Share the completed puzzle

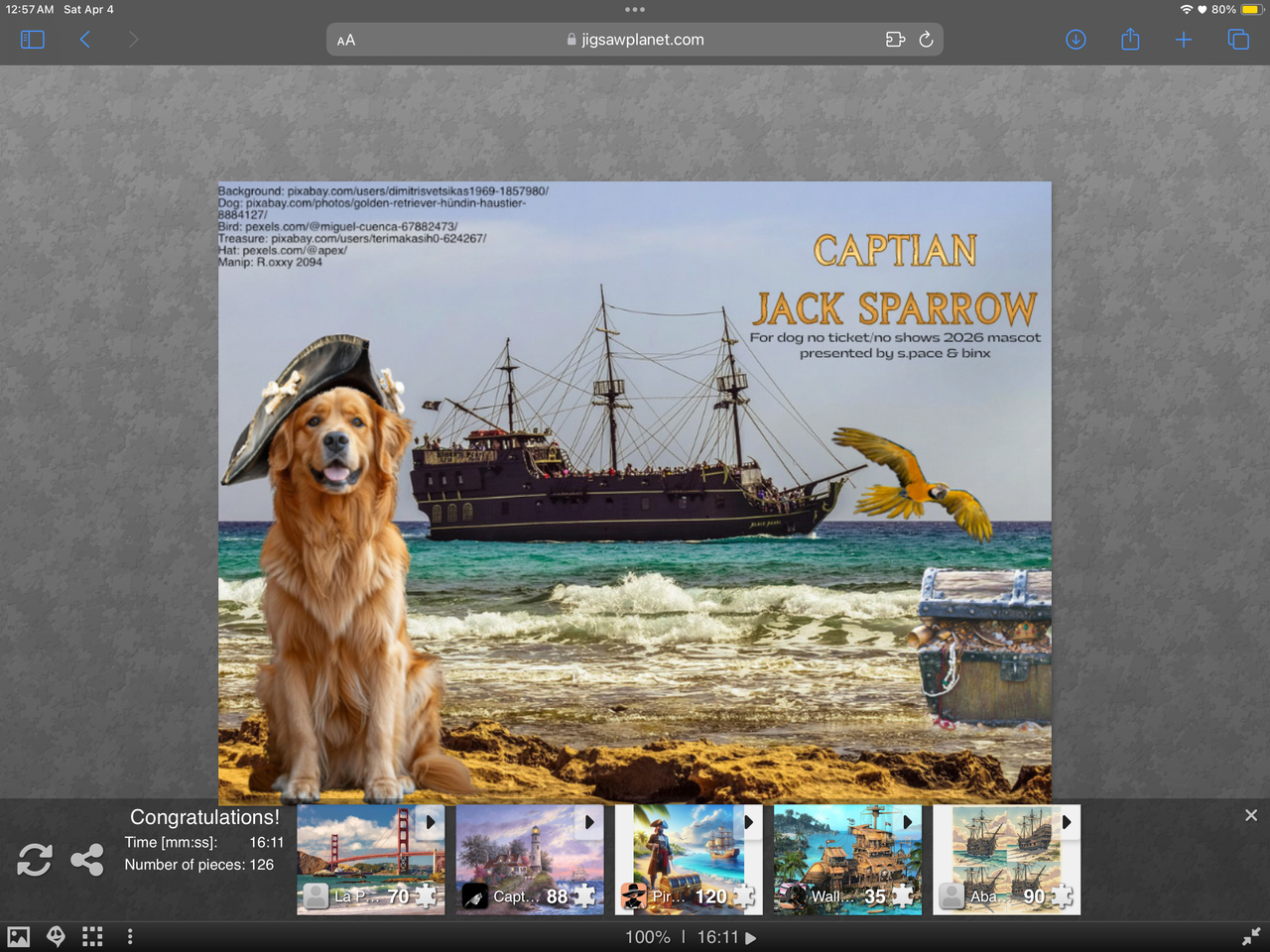(x=87, y=860)
